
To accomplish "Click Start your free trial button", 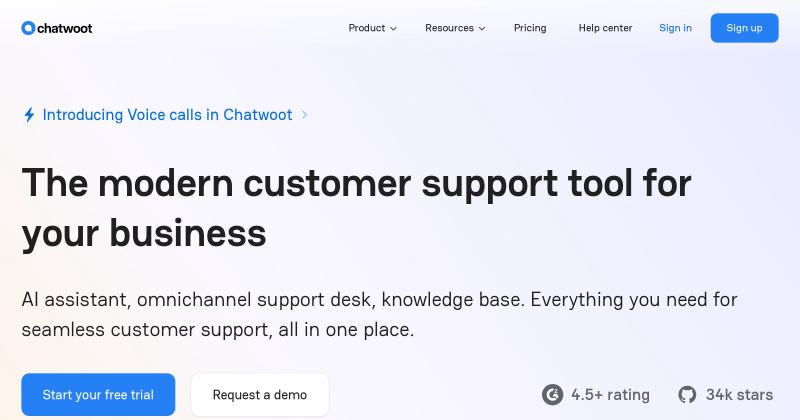I will [x=98, y=394].
